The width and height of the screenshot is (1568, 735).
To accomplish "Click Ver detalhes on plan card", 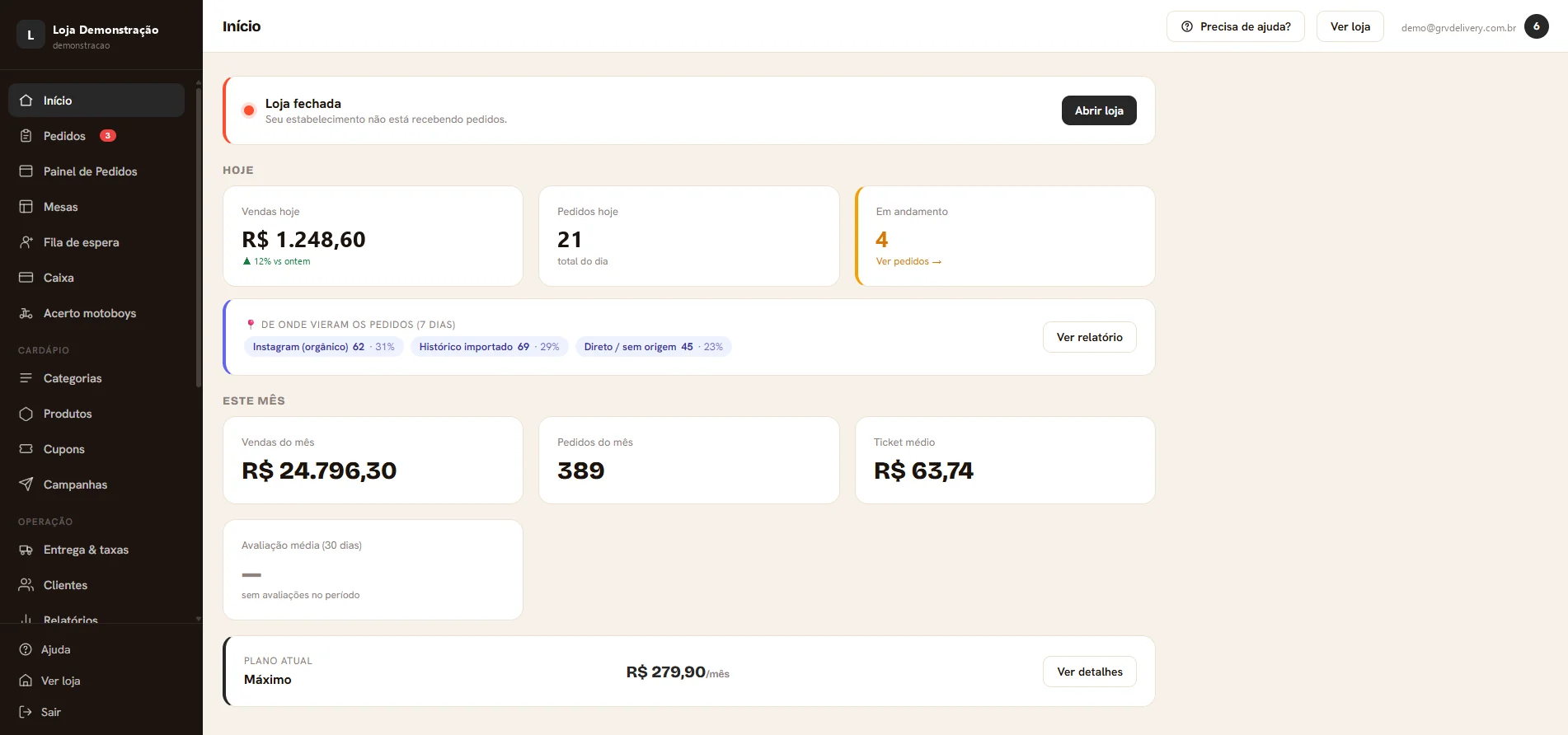I will [x=1089, y=672].
